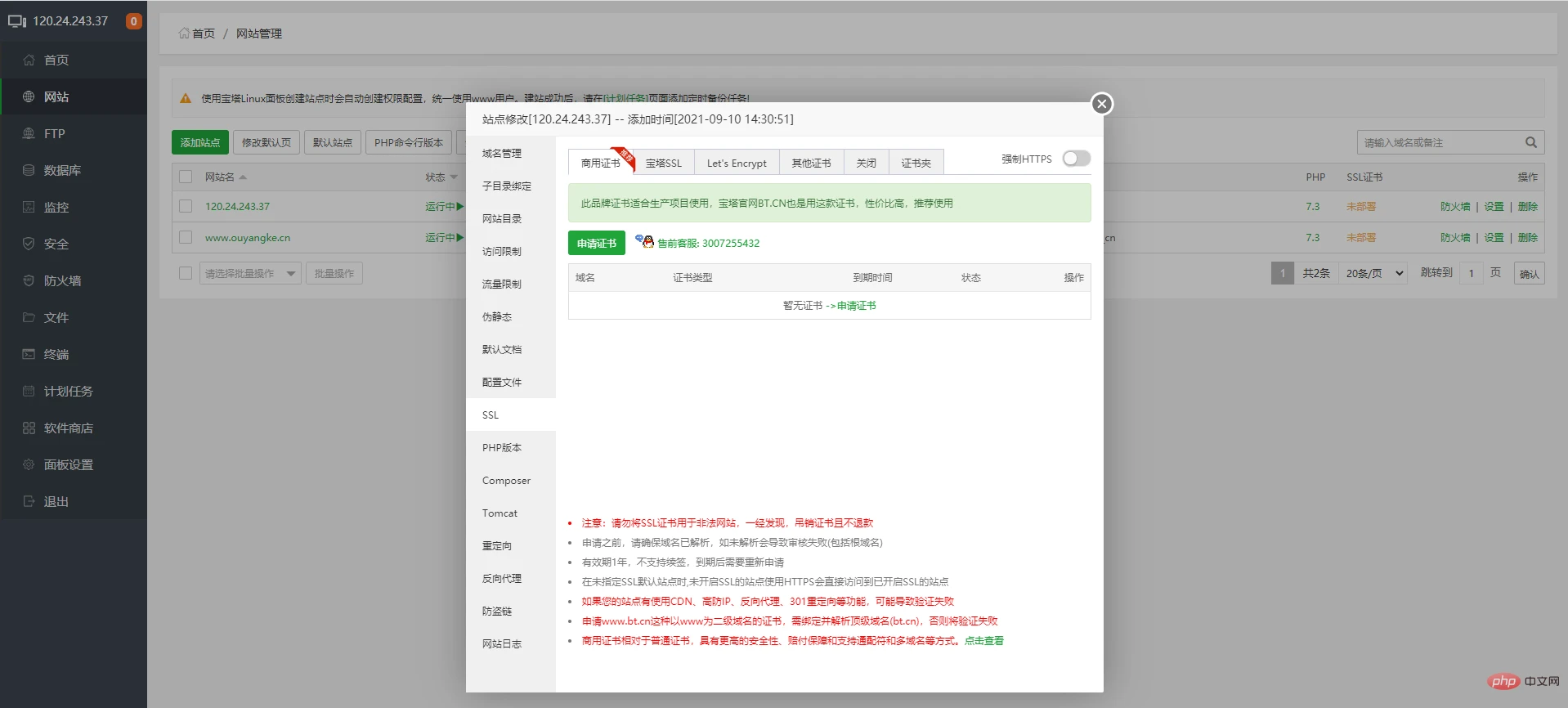Open the 20条/页 page size dropdown

point(1374,273)
